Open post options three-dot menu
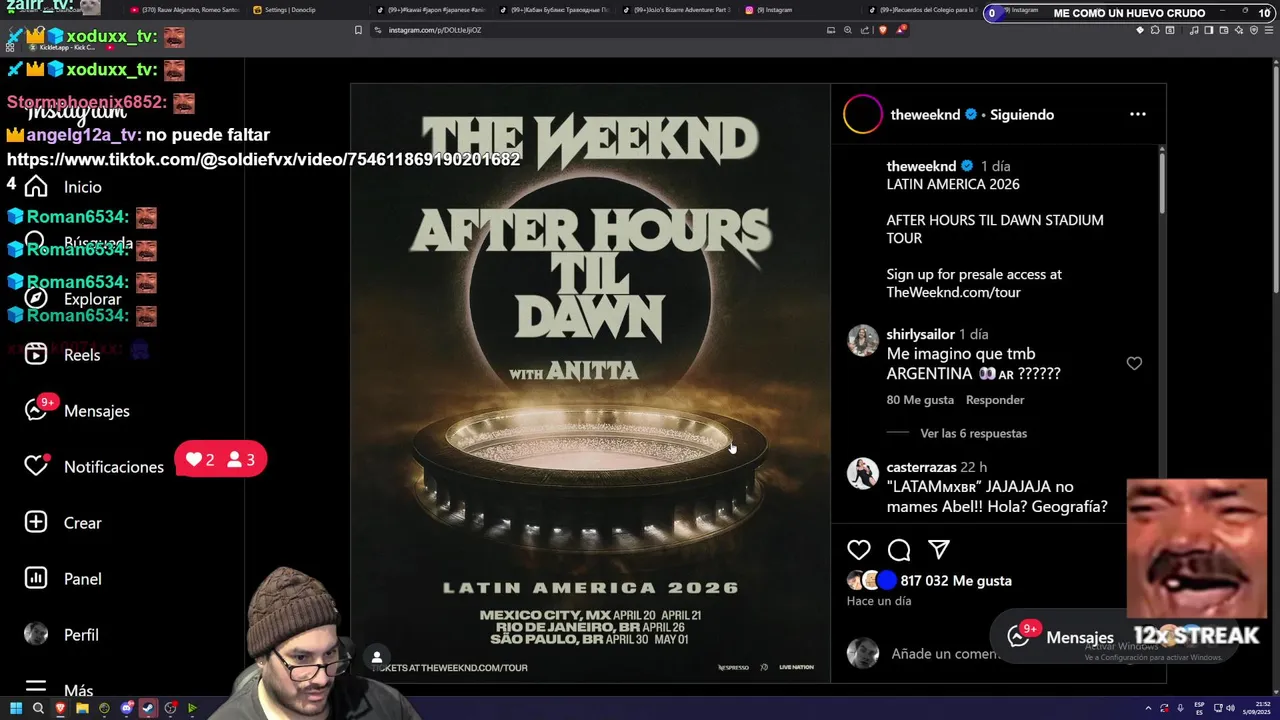1280x720 pixels. tap(1138, 114)
